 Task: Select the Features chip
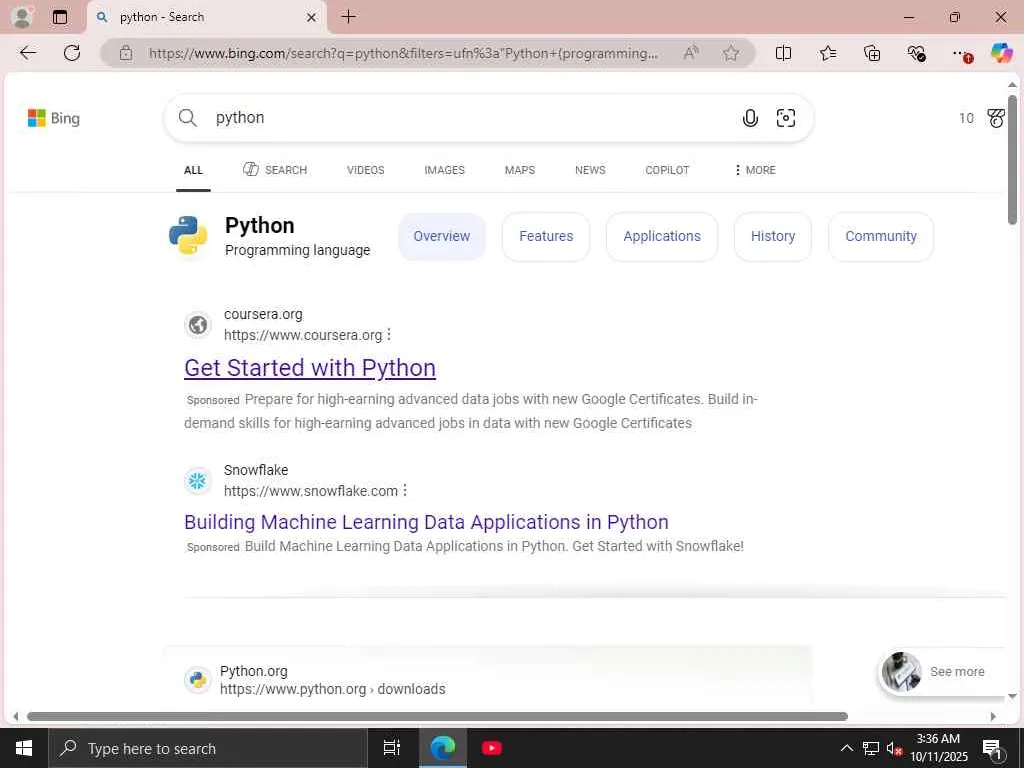(x=546, y=236)
